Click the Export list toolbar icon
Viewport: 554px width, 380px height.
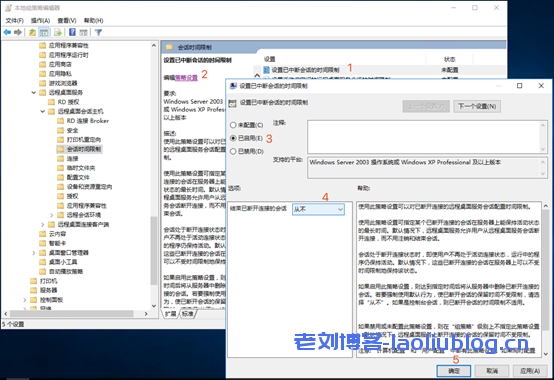(x=58, y=32)
